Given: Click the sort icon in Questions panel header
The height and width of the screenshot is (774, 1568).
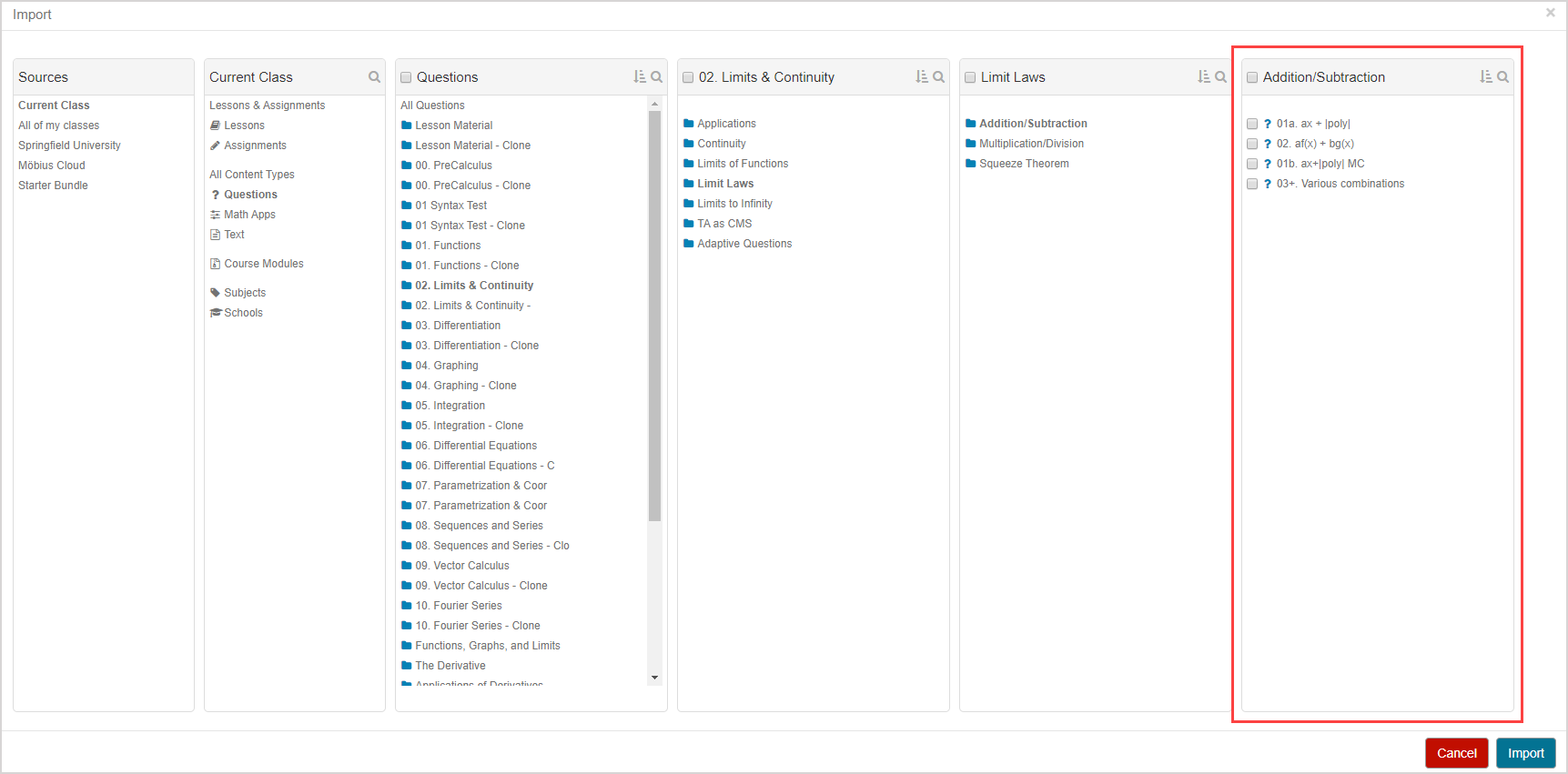Looking at the screenshot, I should [640, 77].
